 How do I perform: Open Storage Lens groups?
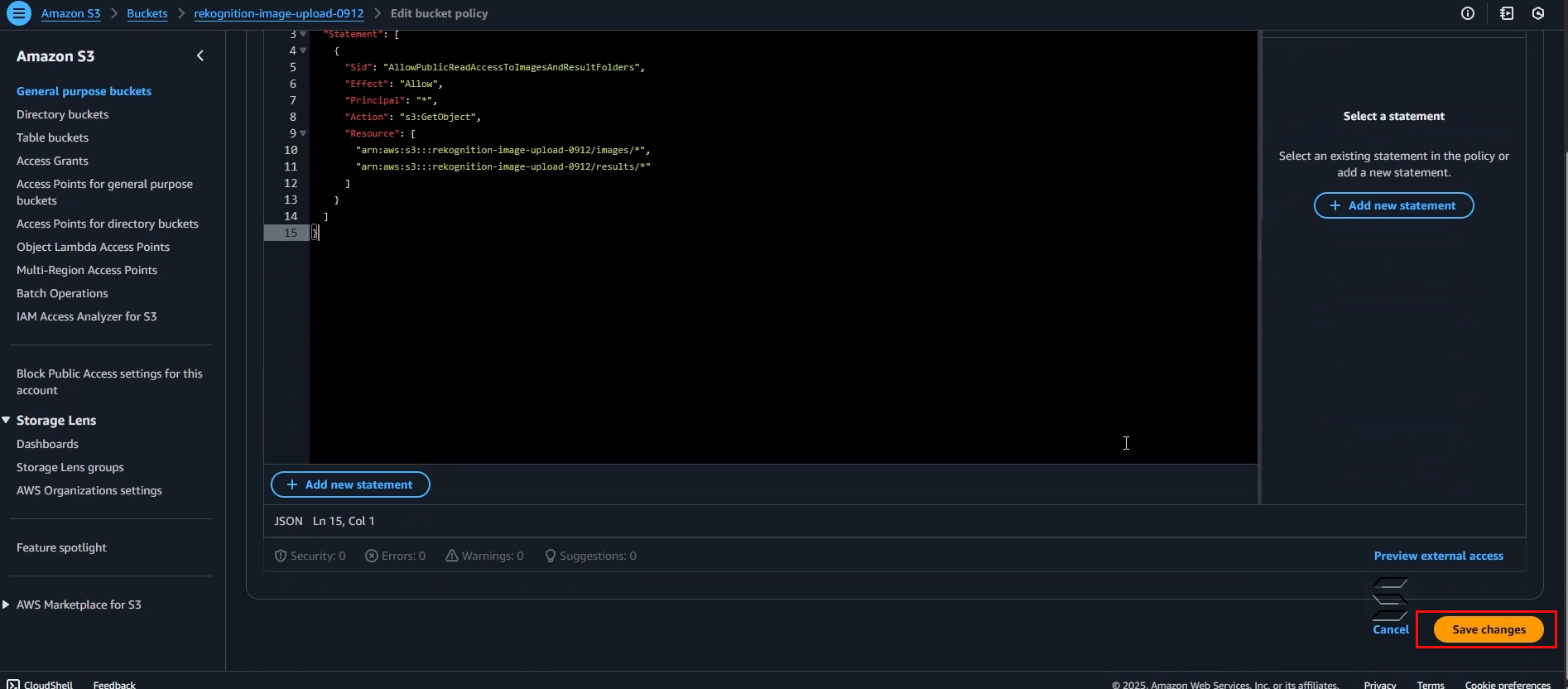click(70, 467)
